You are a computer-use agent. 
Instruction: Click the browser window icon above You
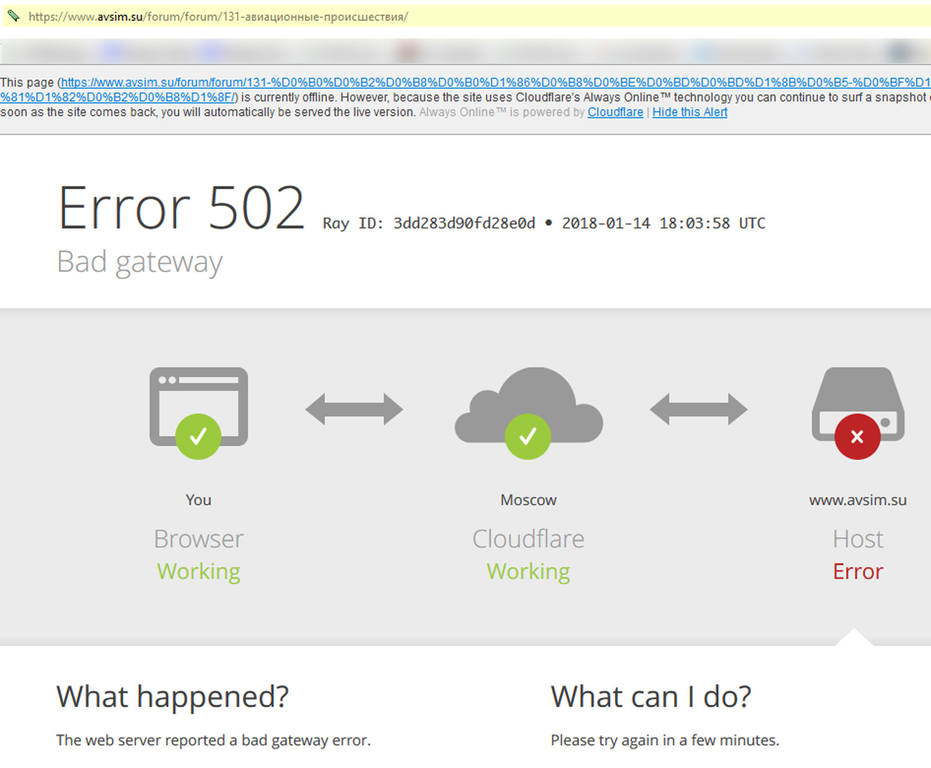click(198, 413)
